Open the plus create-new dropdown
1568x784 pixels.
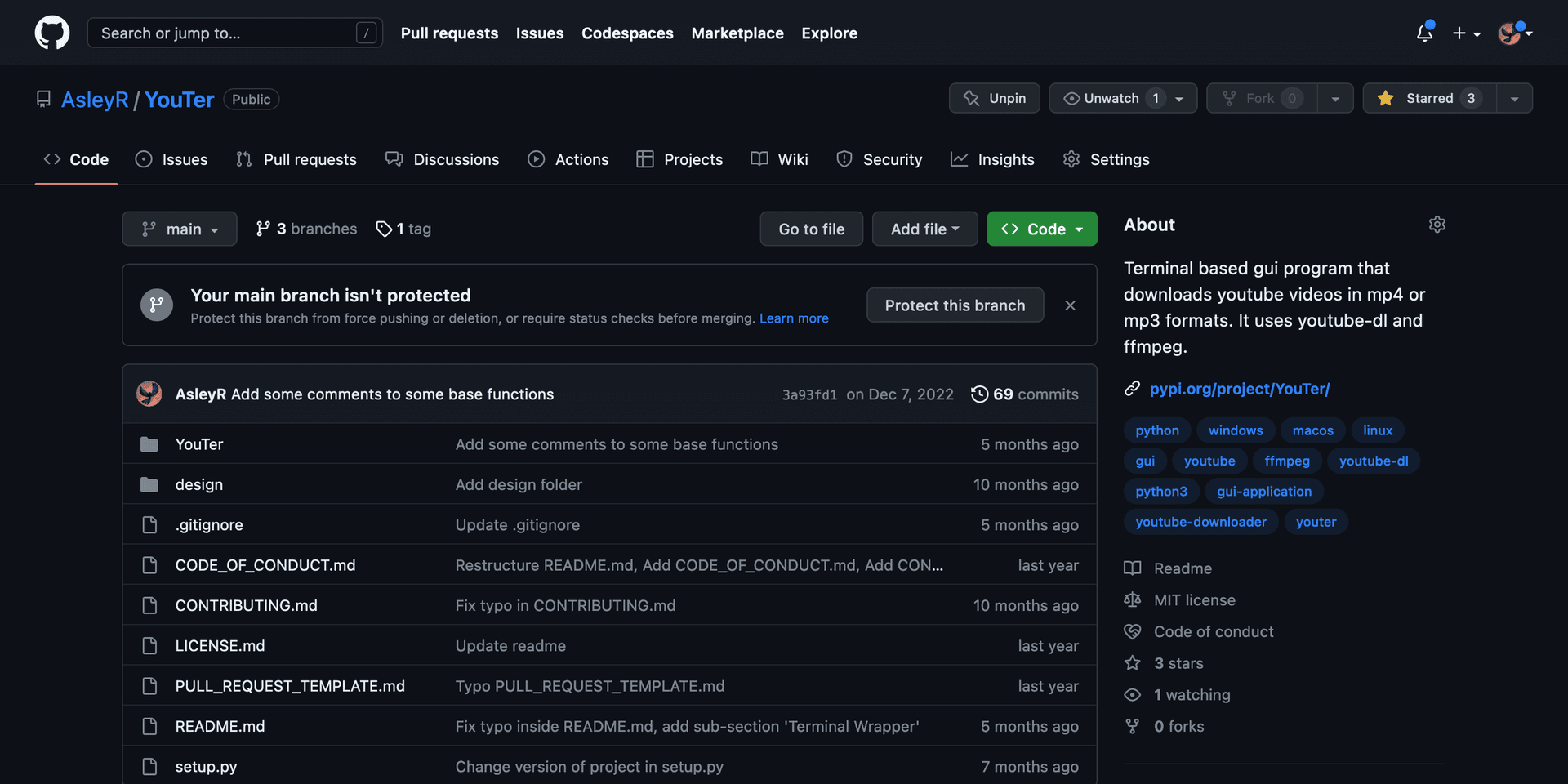pos(1467,33)
